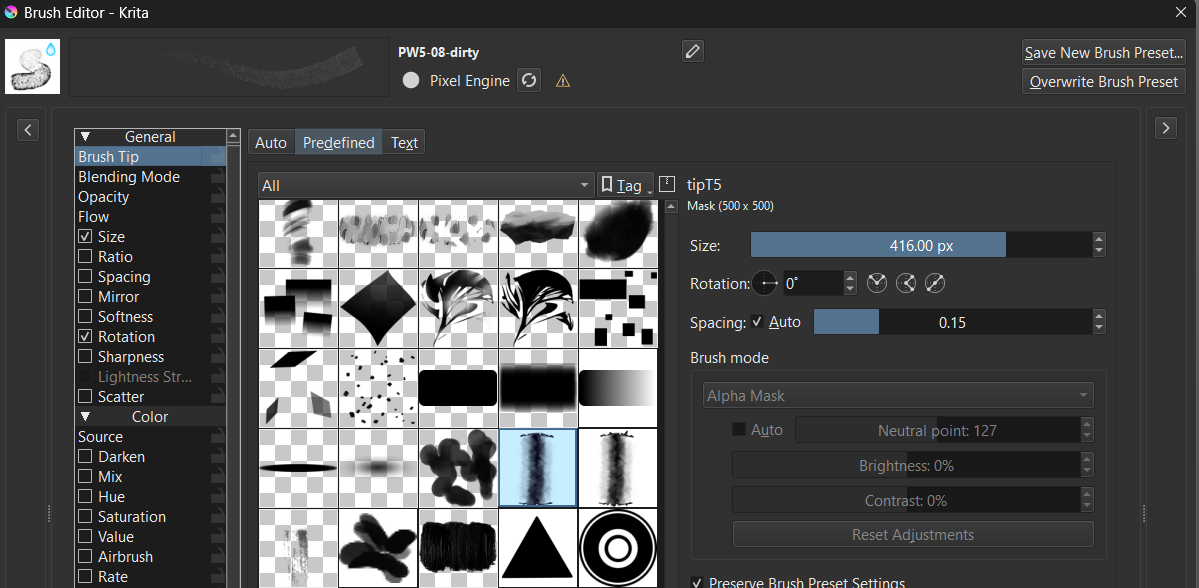Click the first rotation flip icon after the angle field
The image size is (1199, 588).
tap(877, 284)
